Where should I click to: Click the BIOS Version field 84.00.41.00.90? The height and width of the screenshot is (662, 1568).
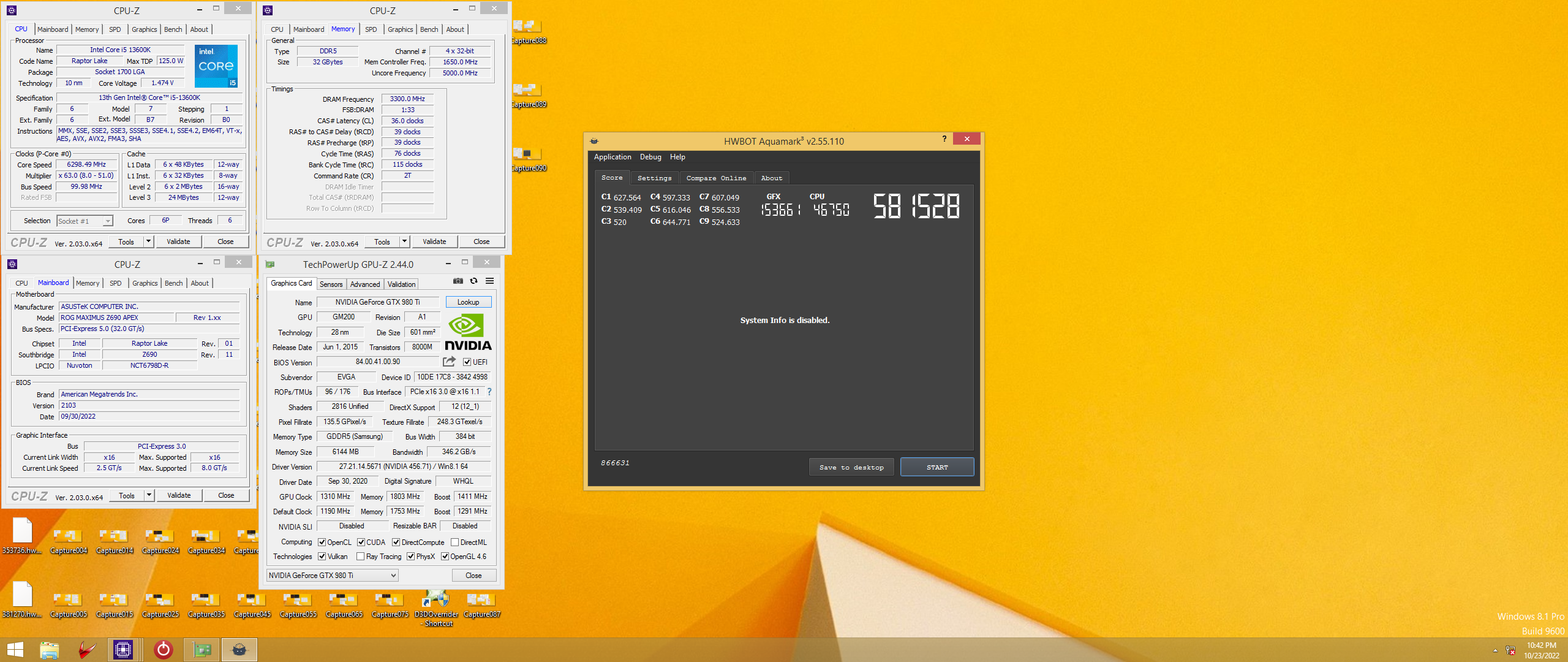tap(378, 362)
